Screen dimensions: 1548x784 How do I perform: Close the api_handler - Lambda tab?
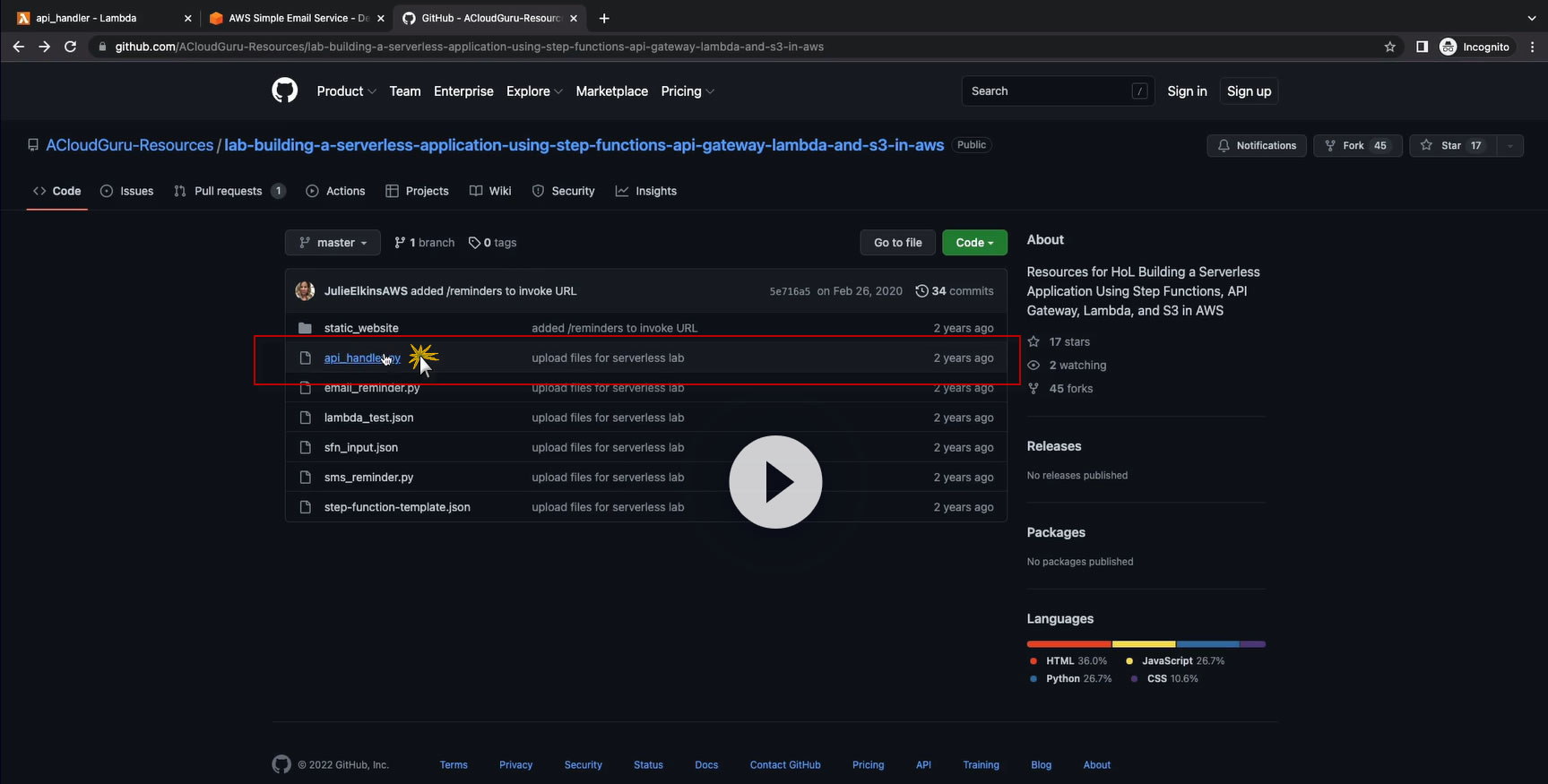[x=187, y=18]
